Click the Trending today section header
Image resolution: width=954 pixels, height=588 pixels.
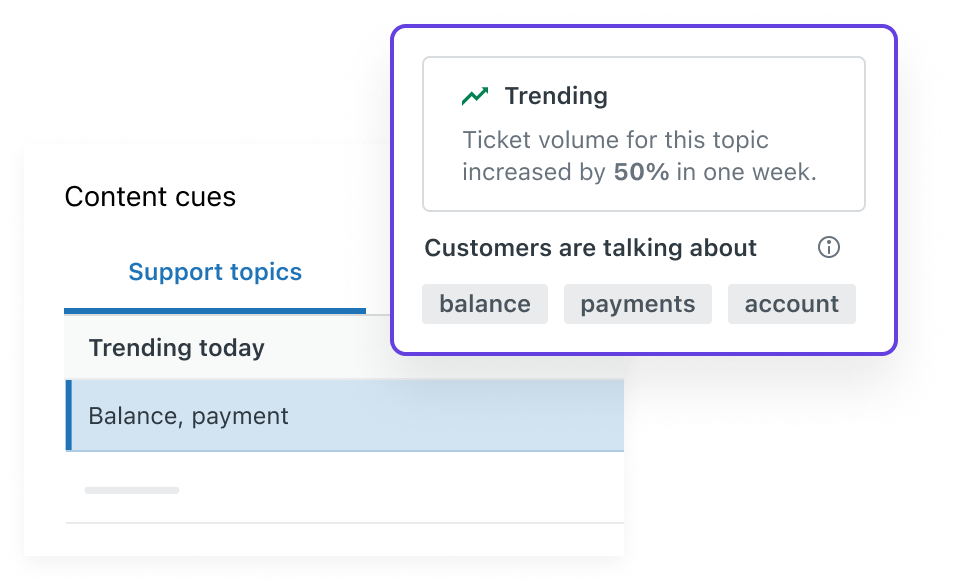[x=176, y=348]
